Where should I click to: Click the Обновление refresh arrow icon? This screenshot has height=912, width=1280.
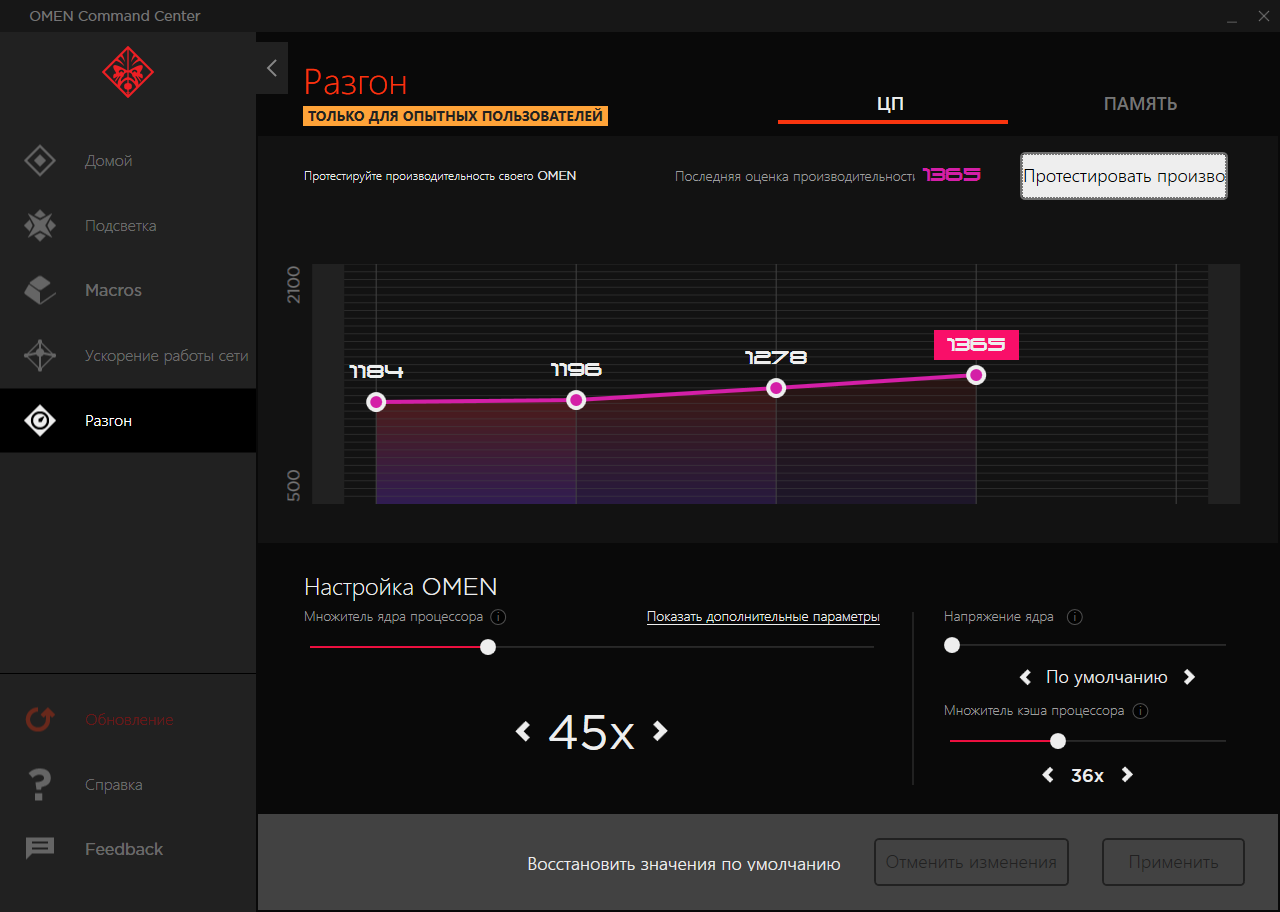click(x=40, y=720)
